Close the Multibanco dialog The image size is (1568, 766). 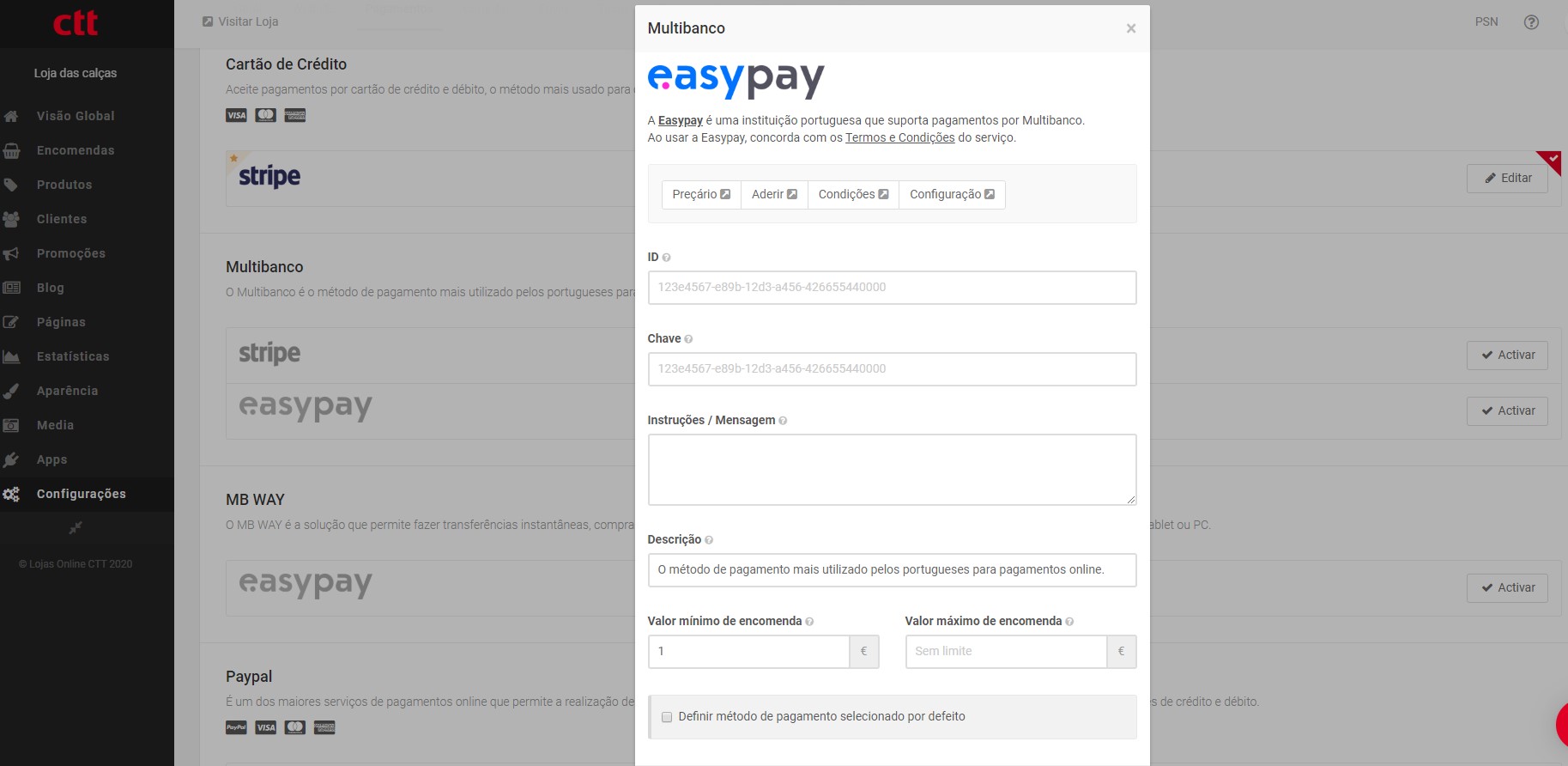1131,28
